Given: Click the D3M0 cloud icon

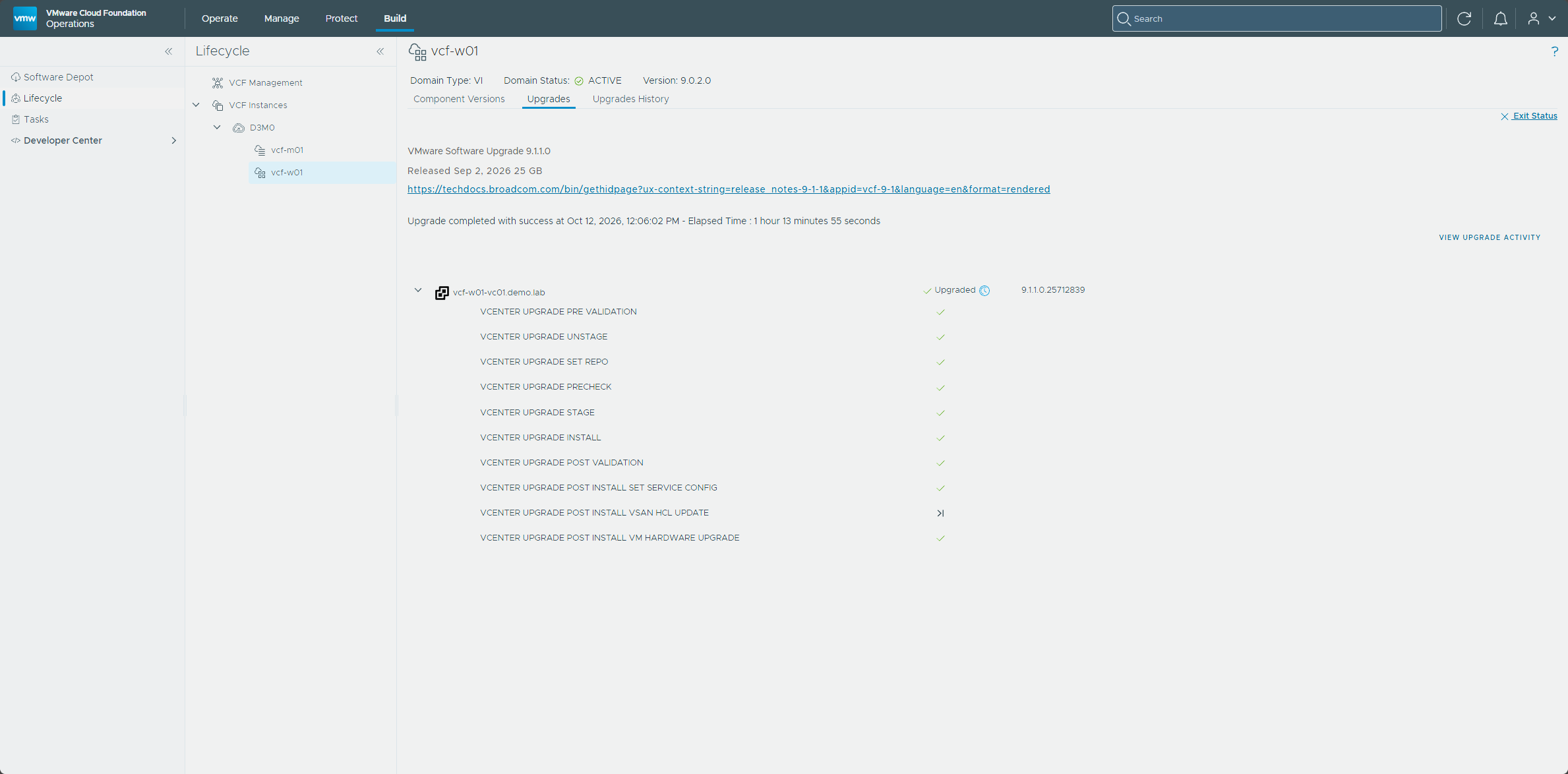Looking at the screenshot, I should [x=239, y=128].
